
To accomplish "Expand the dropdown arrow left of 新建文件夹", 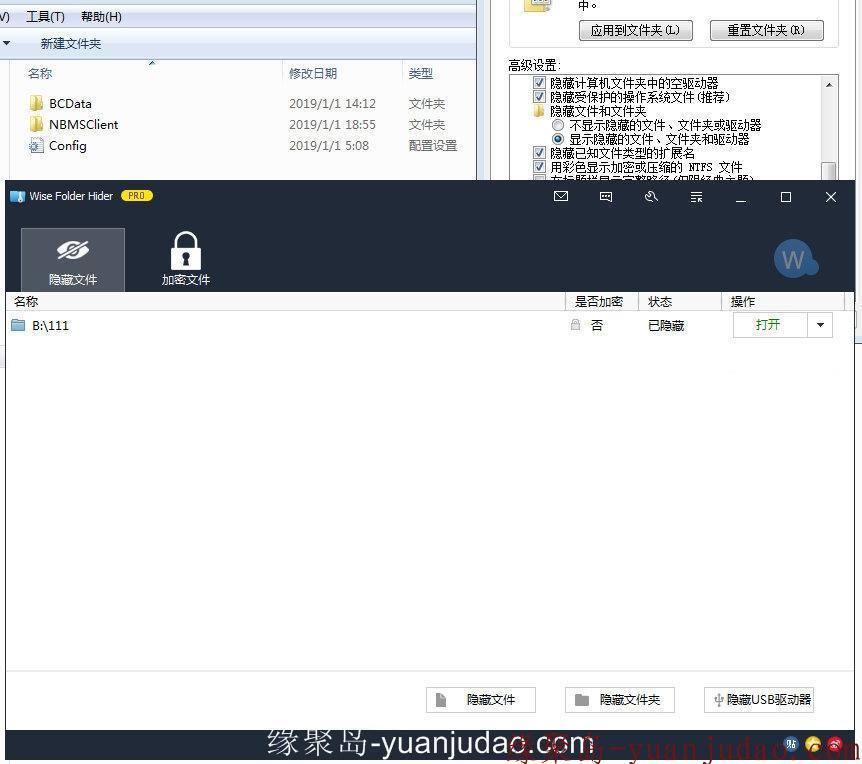I will click(6, 43).
